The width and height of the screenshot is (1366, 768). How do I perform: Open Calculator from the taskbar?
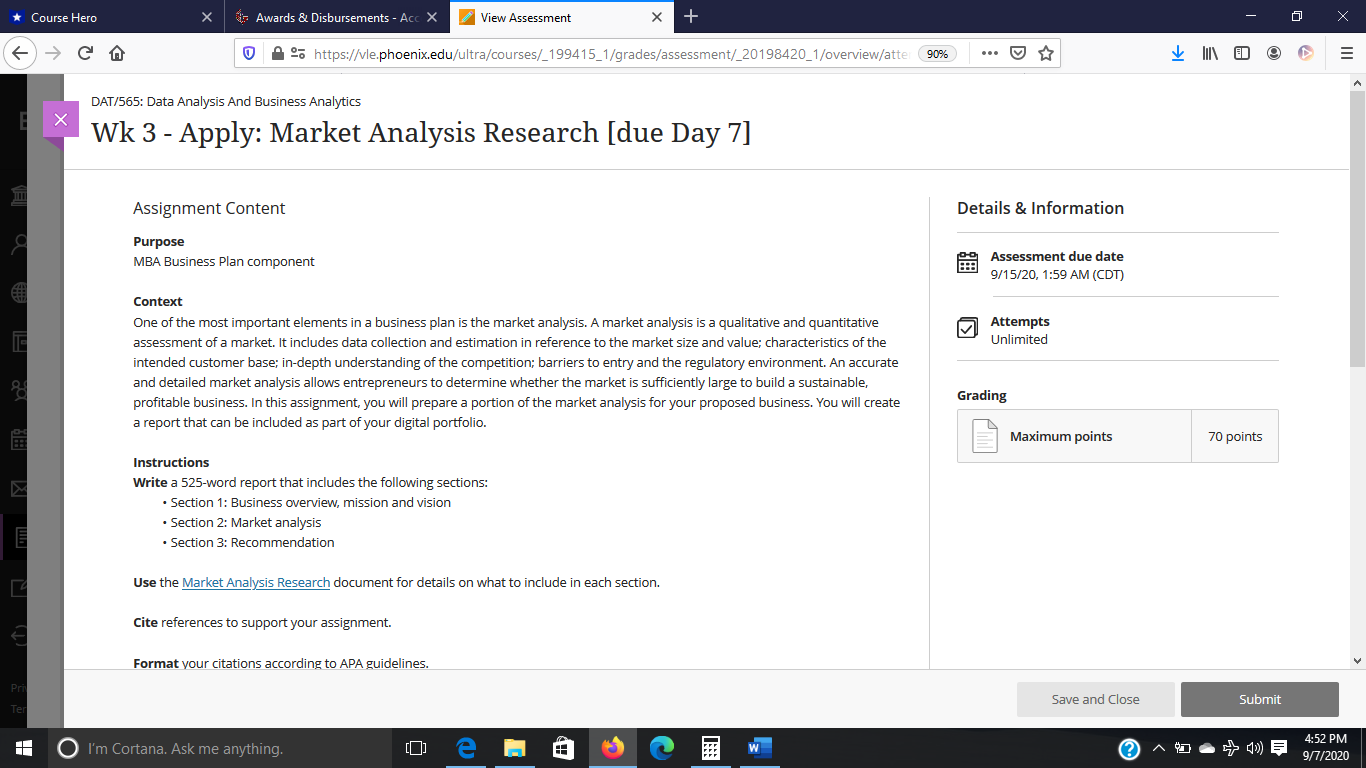(x=711, y=748)
